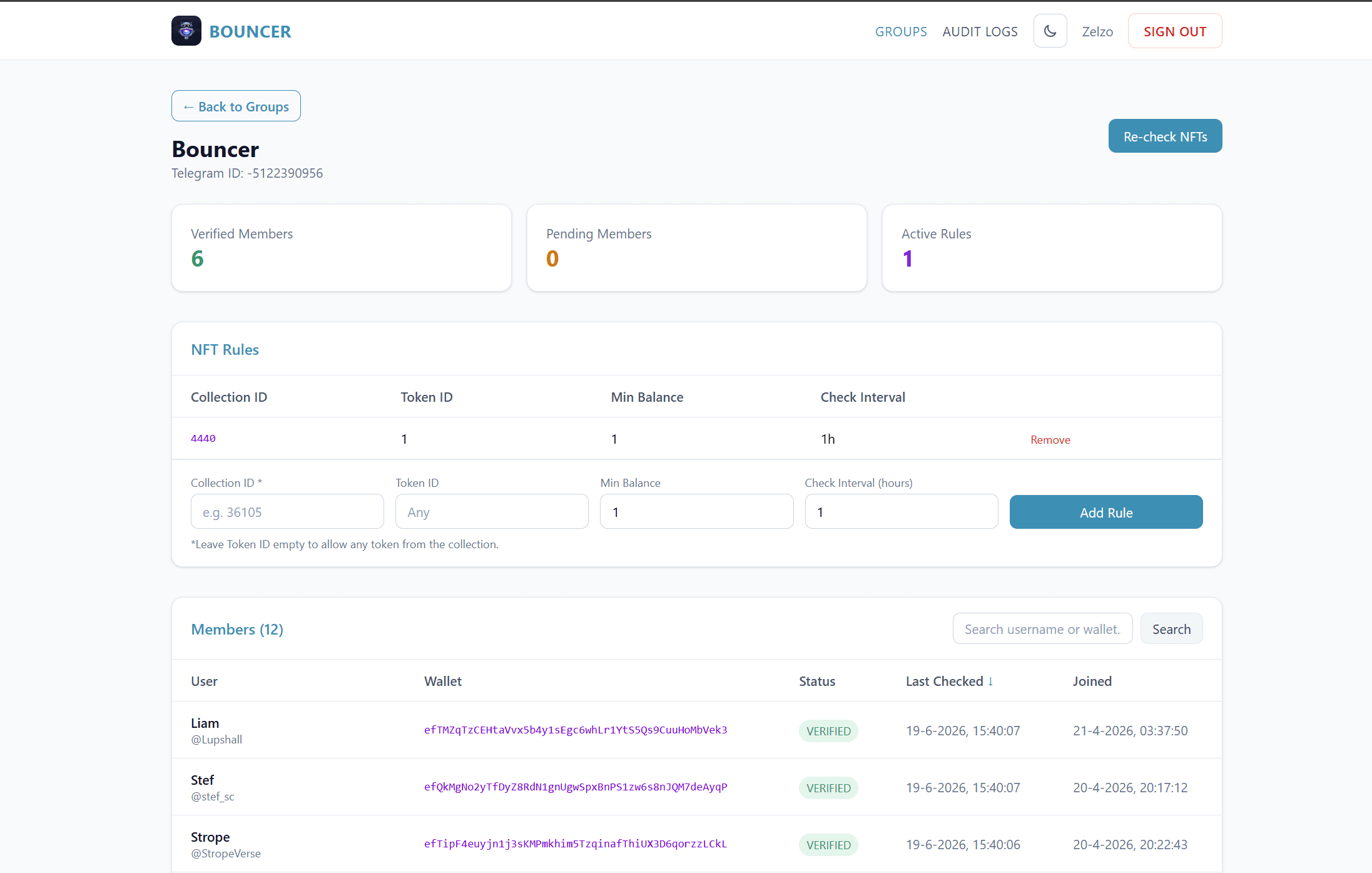Open the Groups nav item
Screen dimensions: 1372x873
[x=901, y=31]
